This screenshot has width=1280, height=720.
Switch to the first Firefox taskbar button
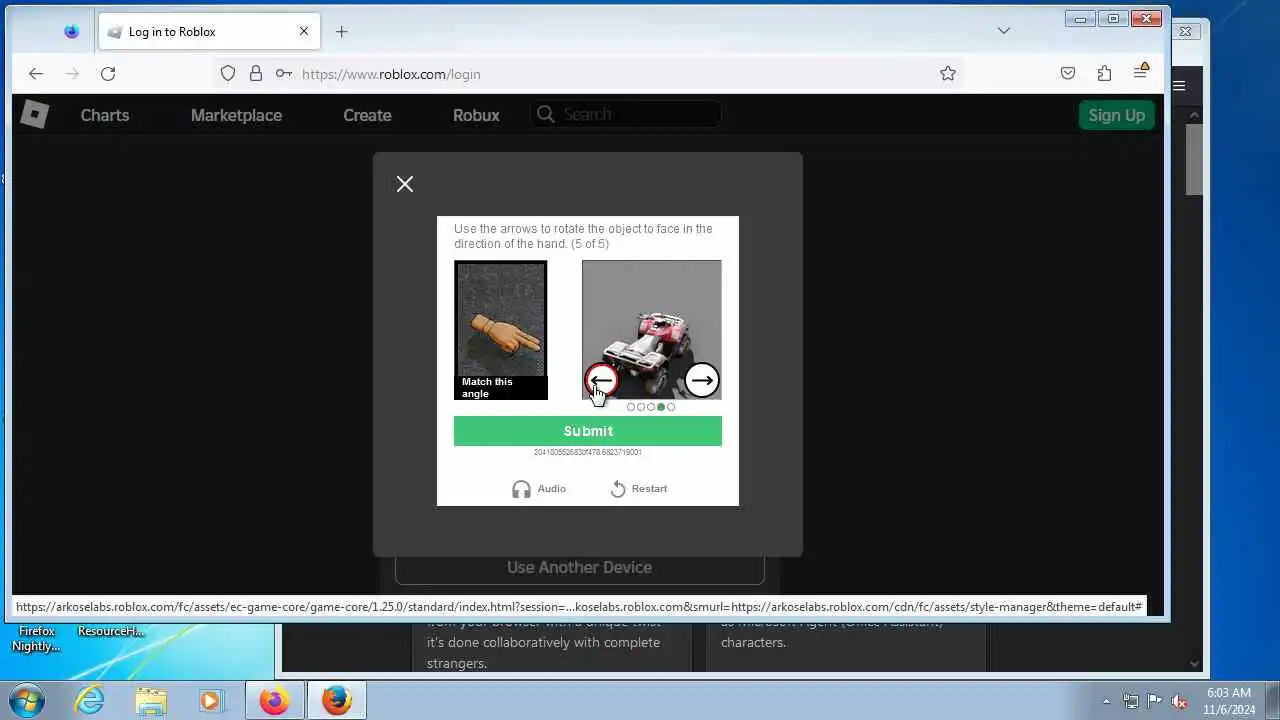(x=274, y=701)
